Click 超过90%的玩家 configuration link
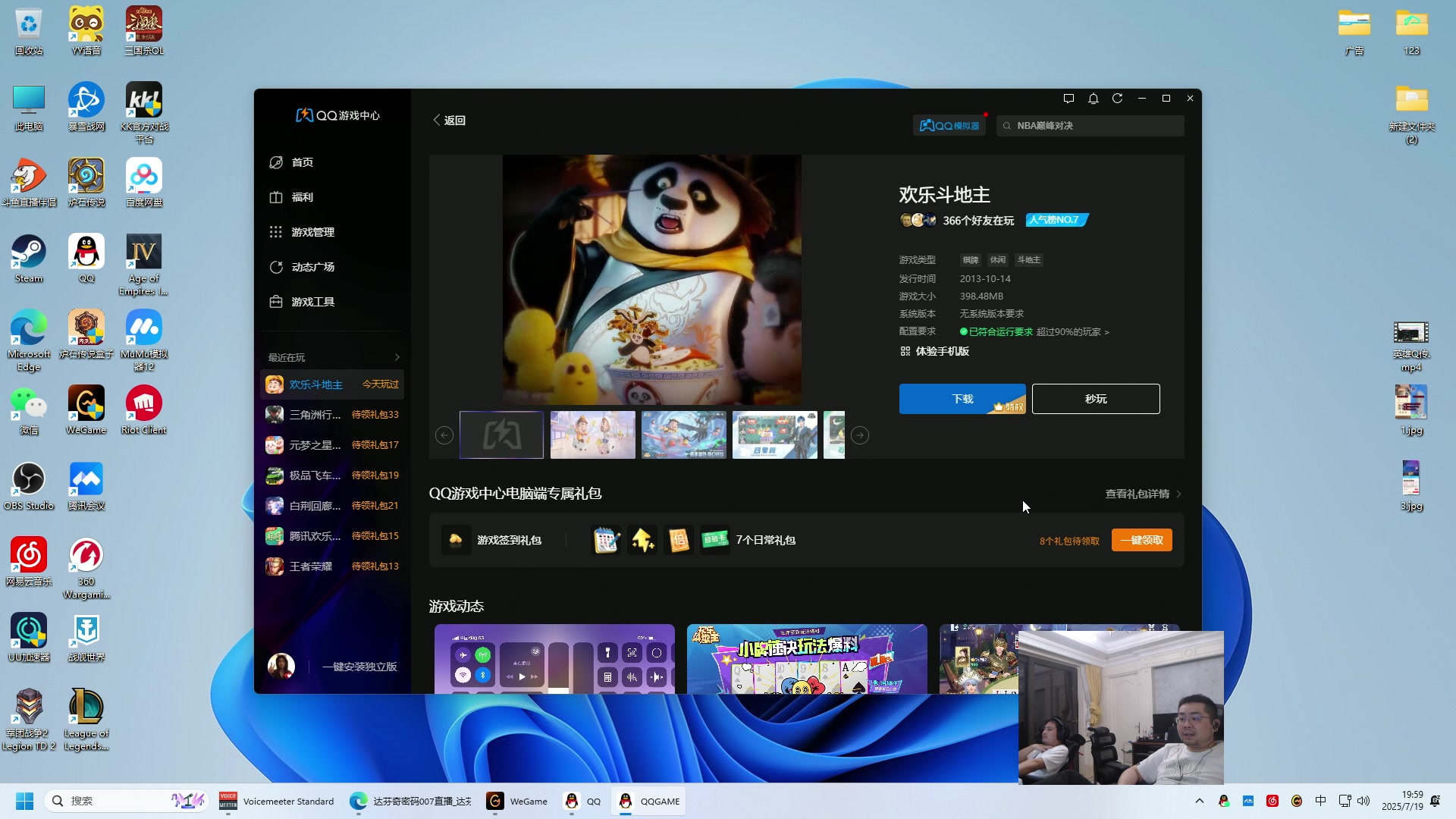The height and width of the screenshot is (819, 1456). tap(1072, 332)
